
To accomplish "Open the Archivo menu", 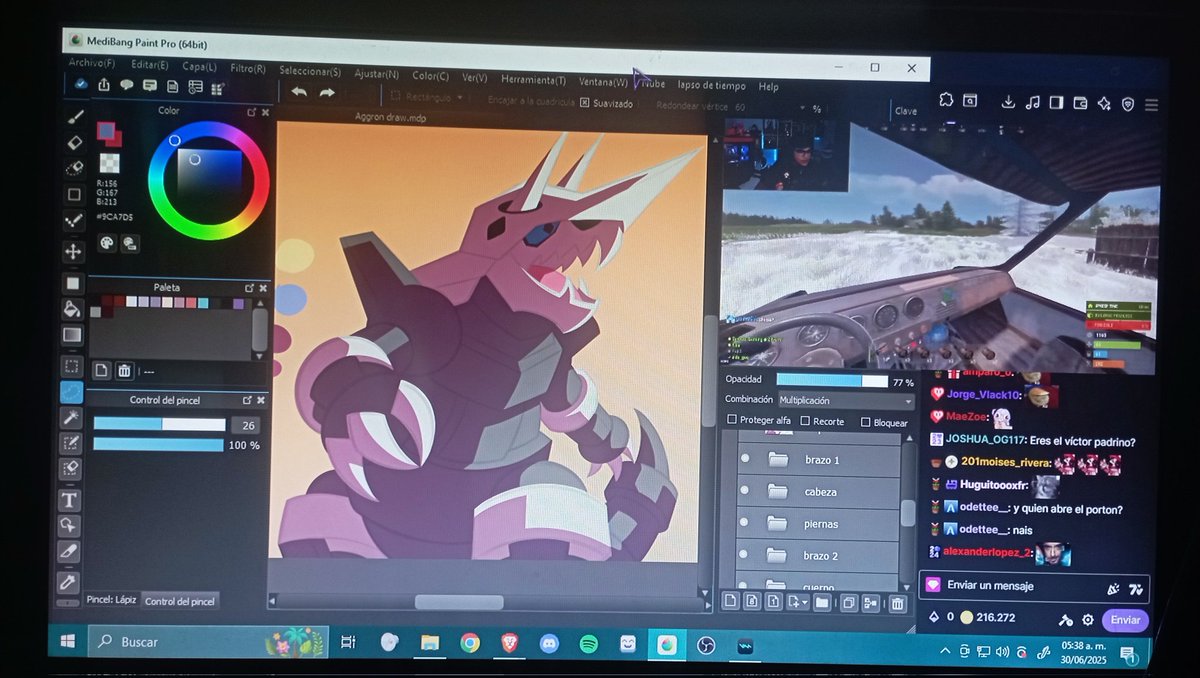I will click(92, 63).
